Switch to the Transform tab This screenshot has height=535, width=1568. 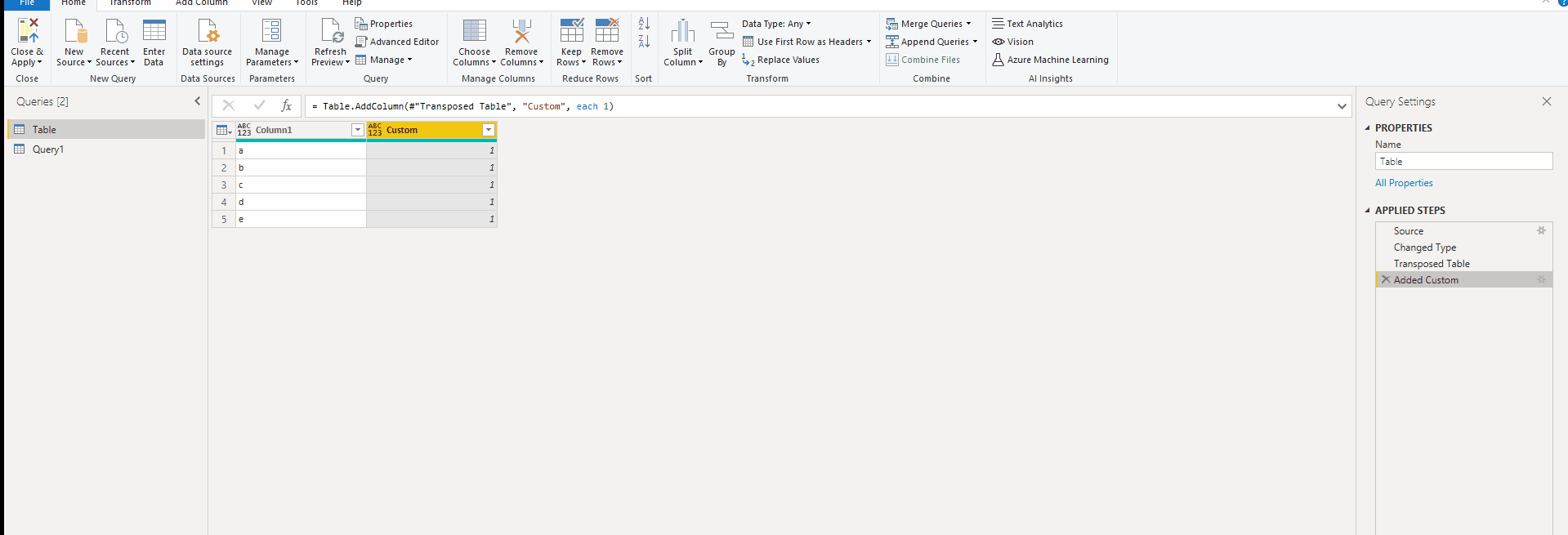[x=130, y=3]
